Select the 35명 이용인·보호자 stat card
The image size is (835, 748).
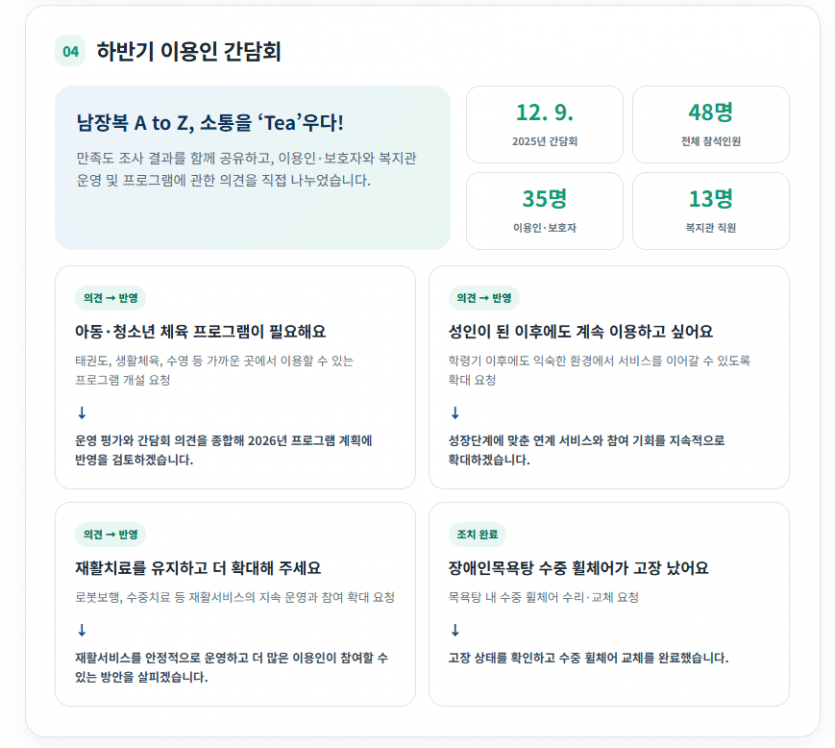pos(545,211)
